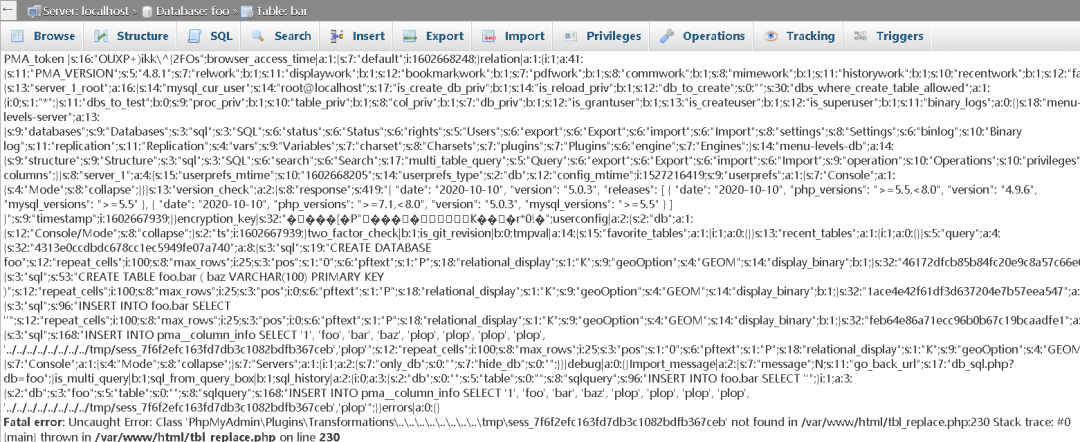
Task: Click the bold line number 230
Action: 330,436
